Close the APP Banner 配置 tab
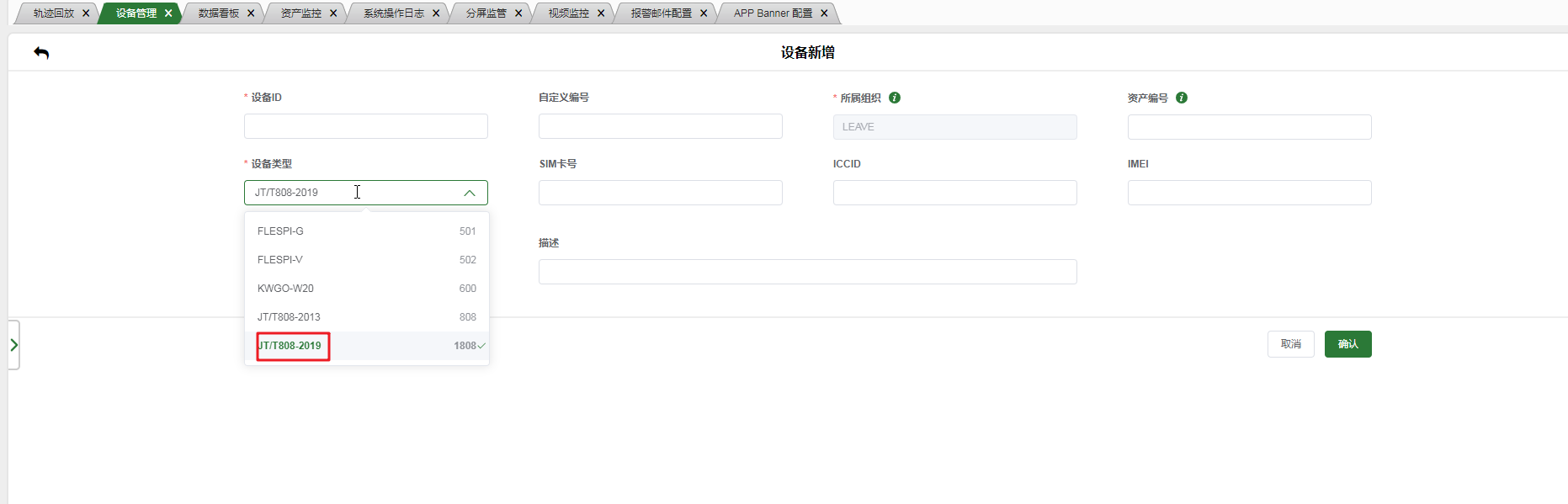The height and width of the screenshot is (504, 1568). tap(824, 13)
